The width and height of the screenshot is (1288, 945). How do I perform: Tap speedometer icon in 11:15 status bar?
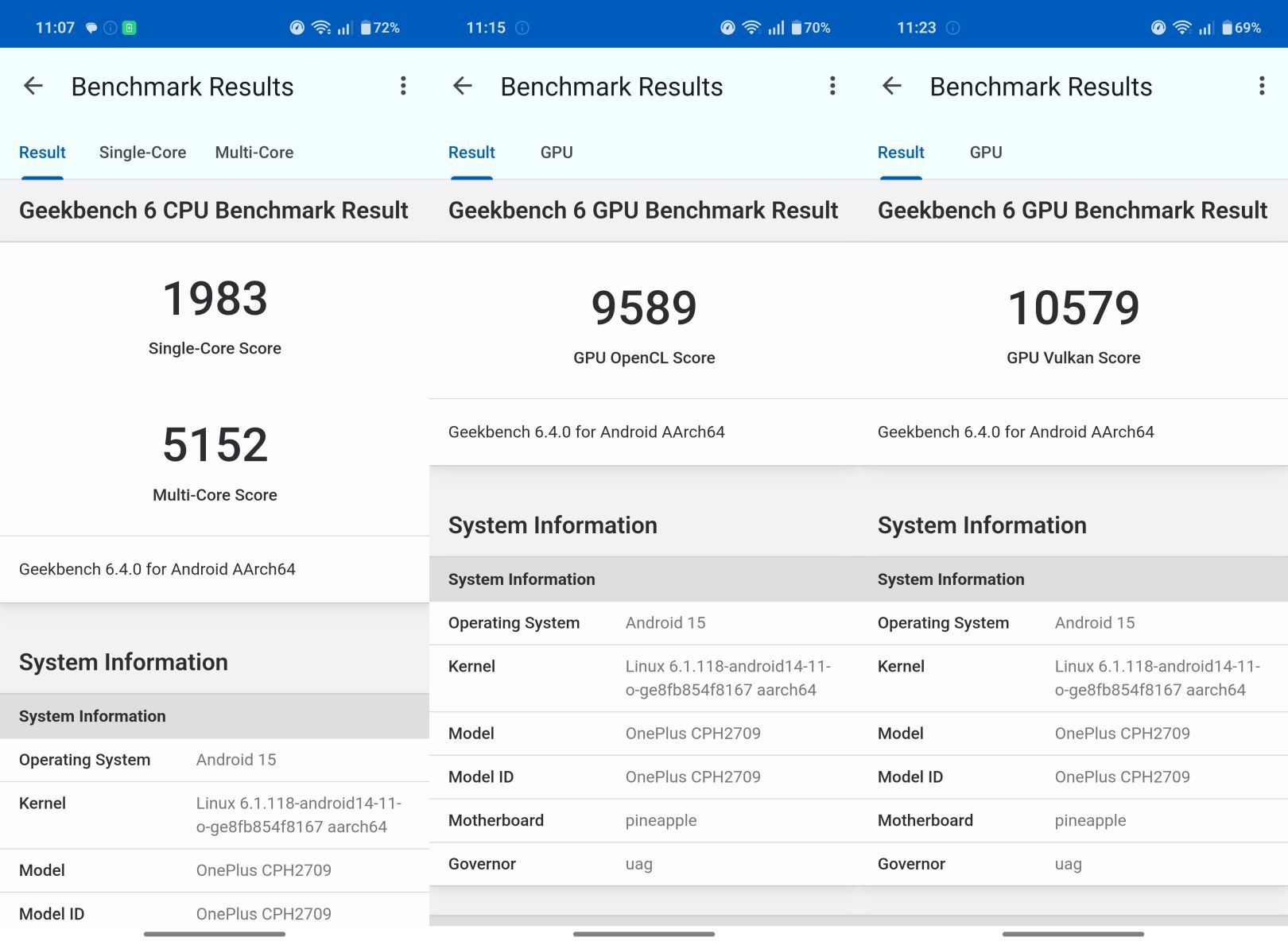(x=727, y=28)
